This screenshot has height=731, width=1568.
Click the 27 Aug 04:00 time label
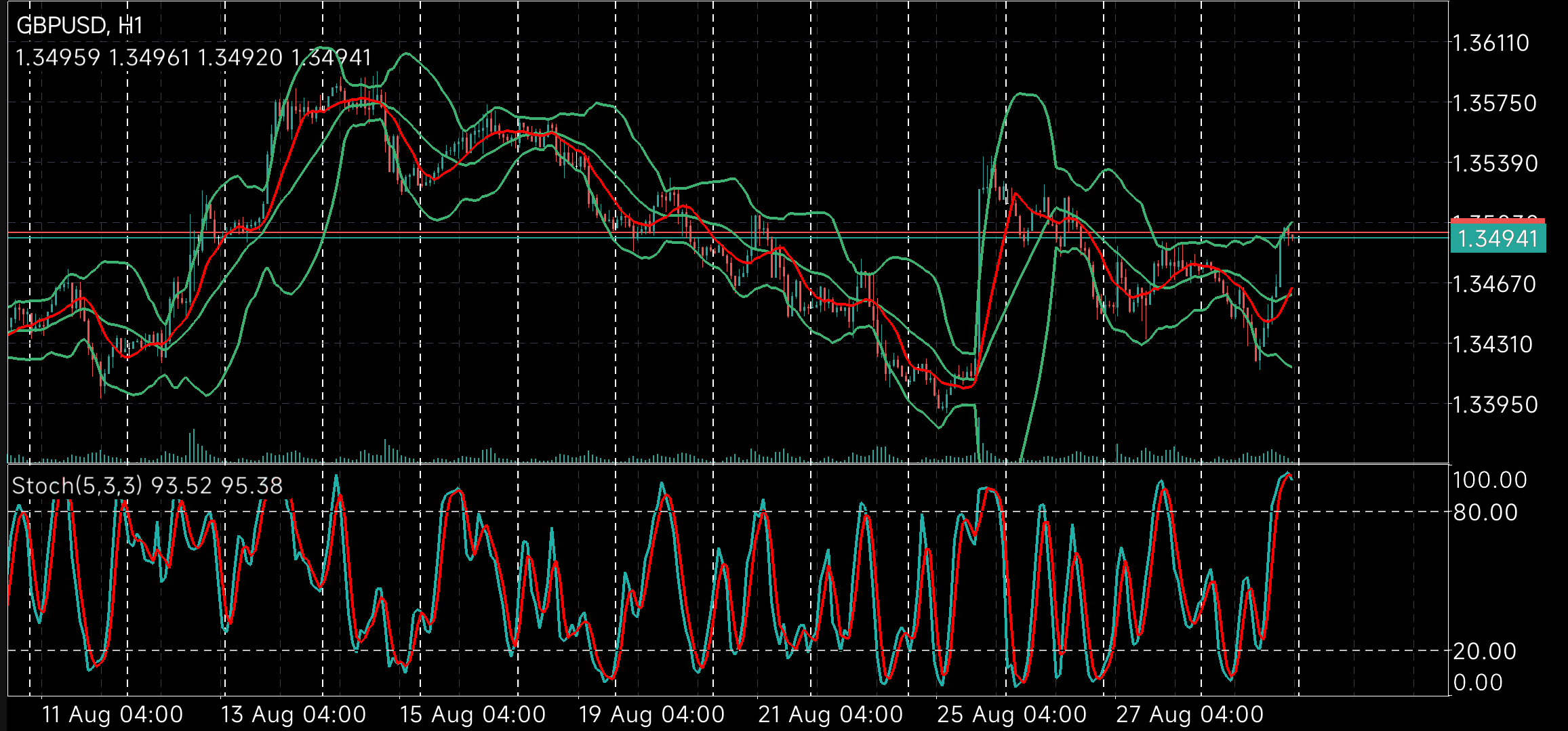click(1190, 715)
